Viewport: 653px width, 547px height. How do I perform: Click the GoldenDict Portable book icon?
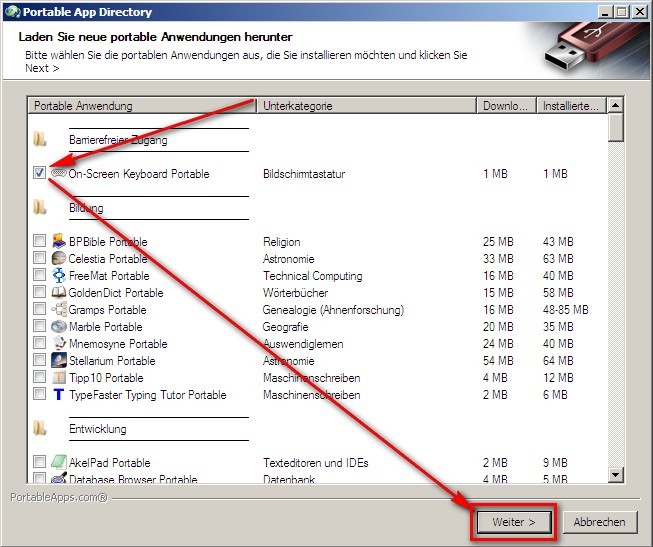click(x=59, y=292)
